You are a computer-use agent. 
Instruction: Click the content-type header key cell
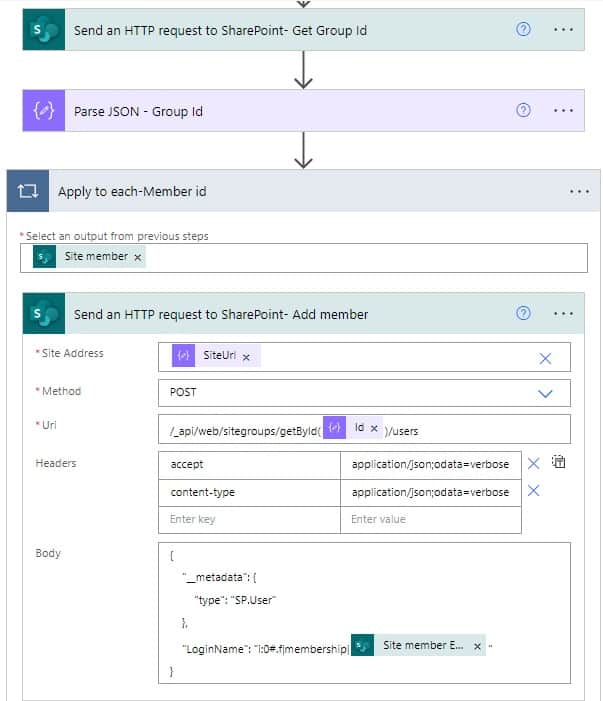tap(249, 493)
